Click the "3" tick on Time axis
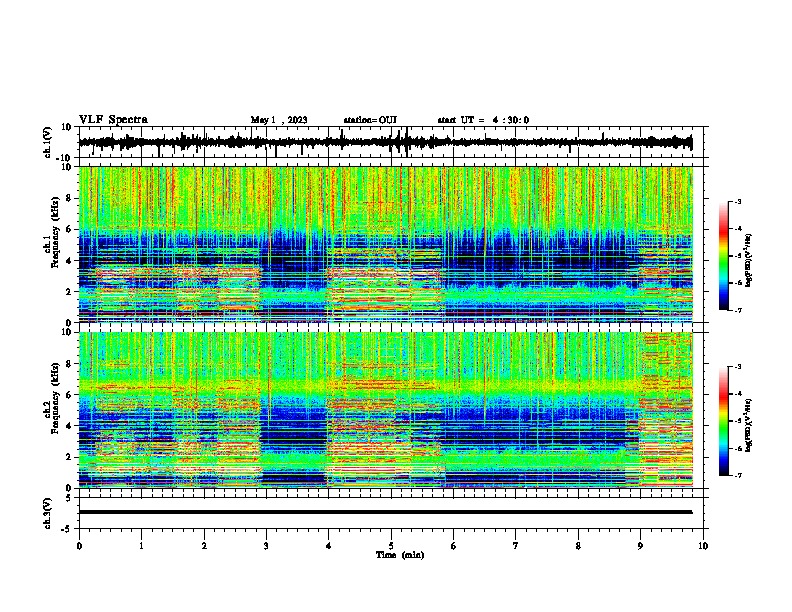 [266, 546]
